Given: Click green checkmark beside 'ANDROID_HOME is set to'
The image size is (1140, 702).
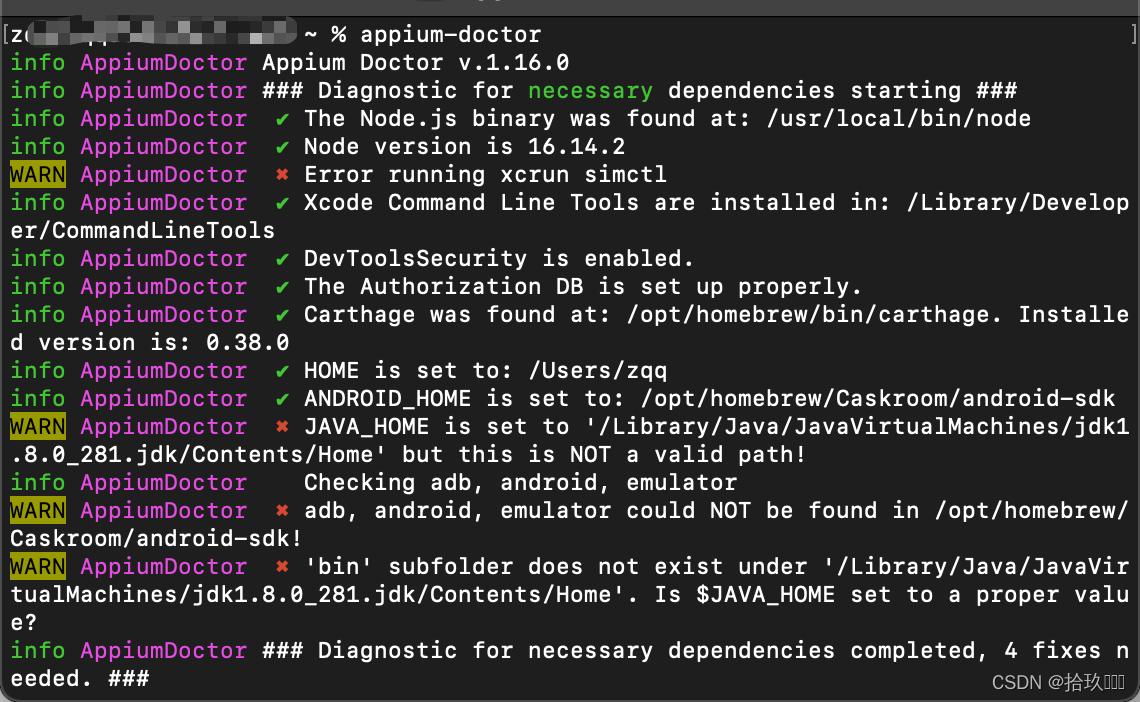Looking at the screenshot, I should 283,399.
